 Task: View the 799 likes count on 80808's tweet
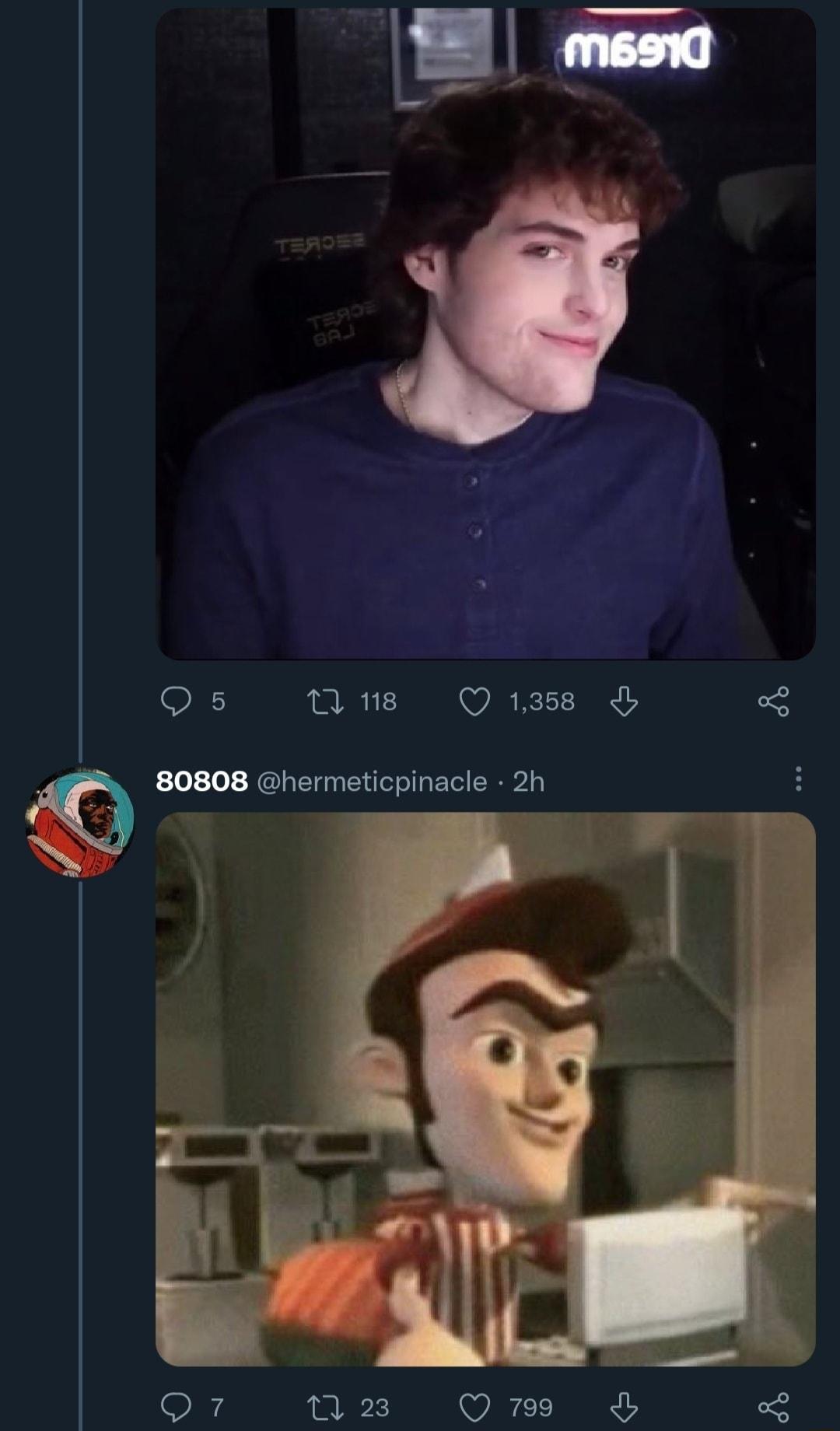coord(531,1407)
